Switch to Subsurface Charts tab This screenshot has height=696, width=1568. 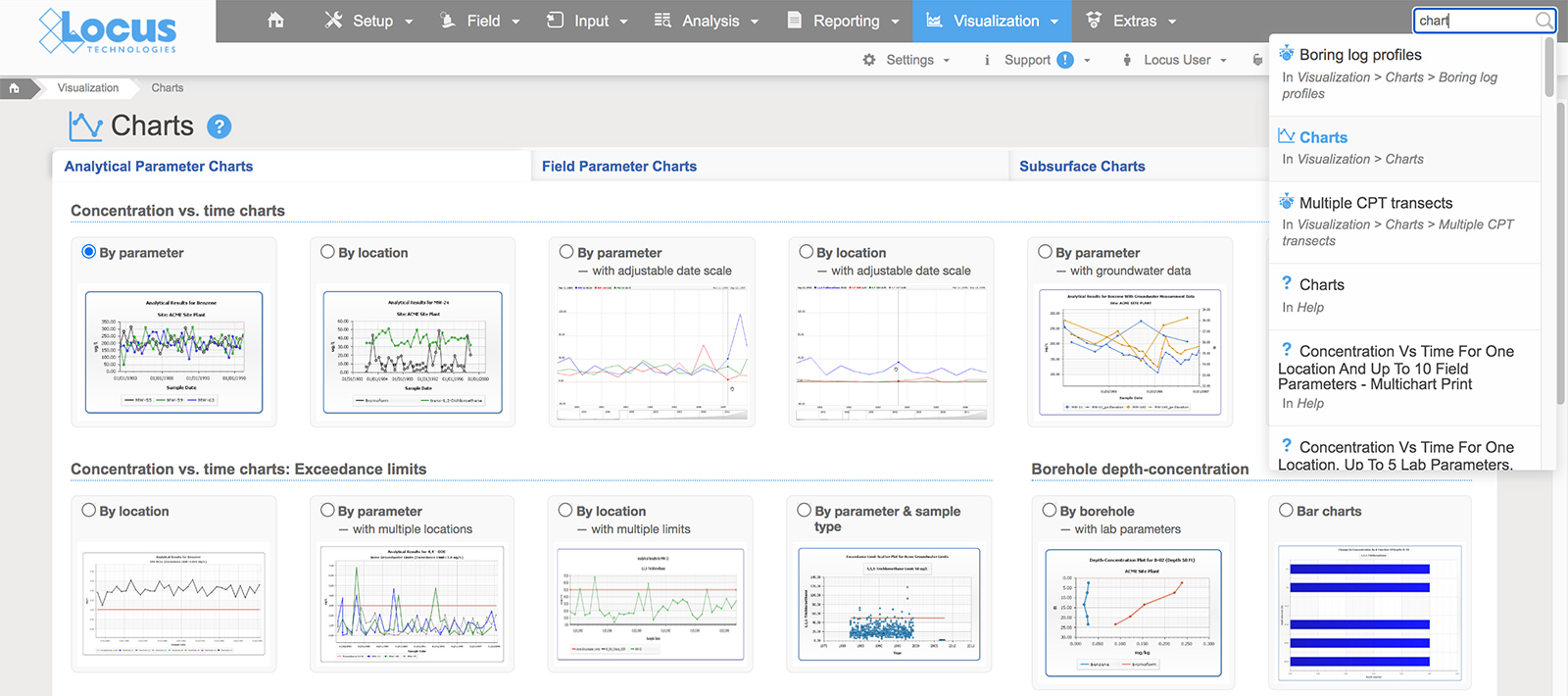[1082, 167]
